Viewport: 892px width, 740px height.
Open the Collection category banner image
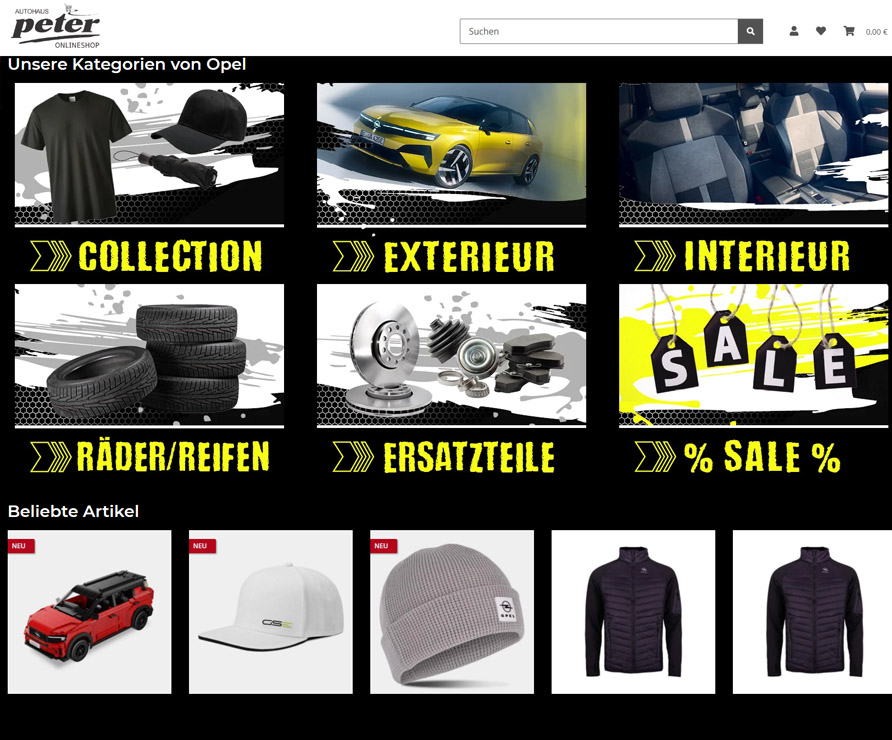tap(149, 155)
